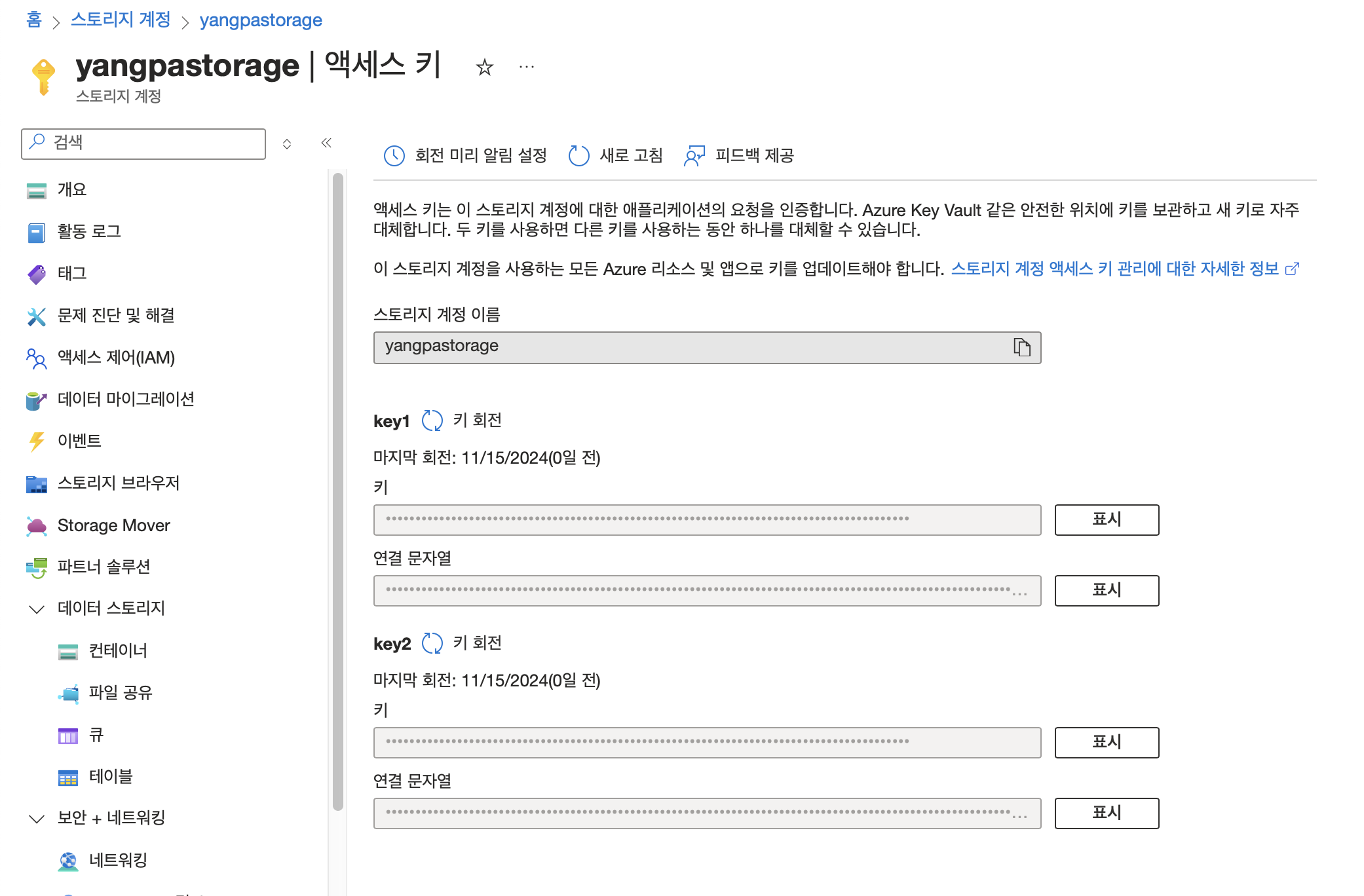Click the feedback (피드백 제공) icon

coord(694,156)
